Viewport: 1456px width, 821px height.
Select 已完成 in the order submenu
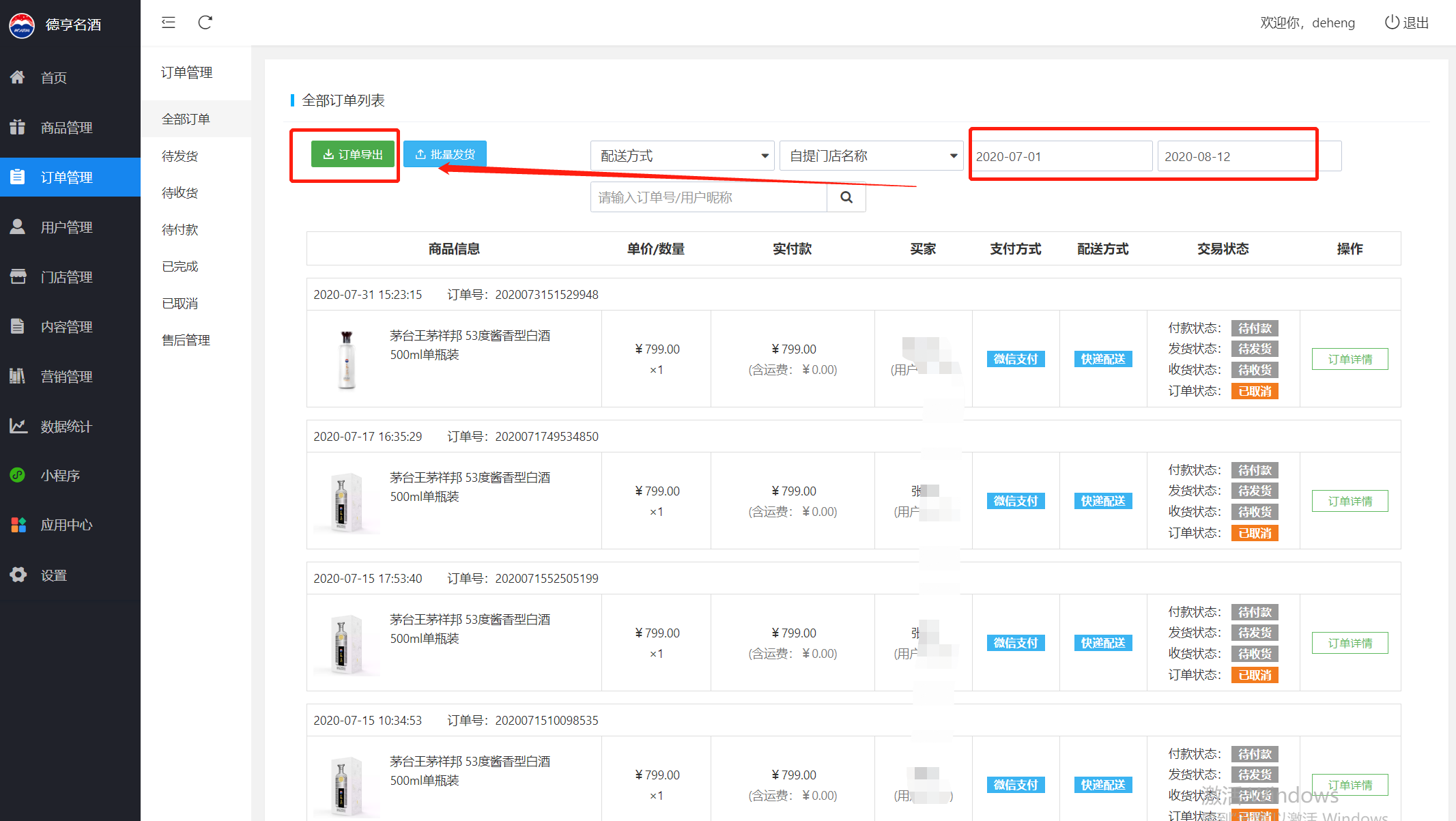coord(196,266)
